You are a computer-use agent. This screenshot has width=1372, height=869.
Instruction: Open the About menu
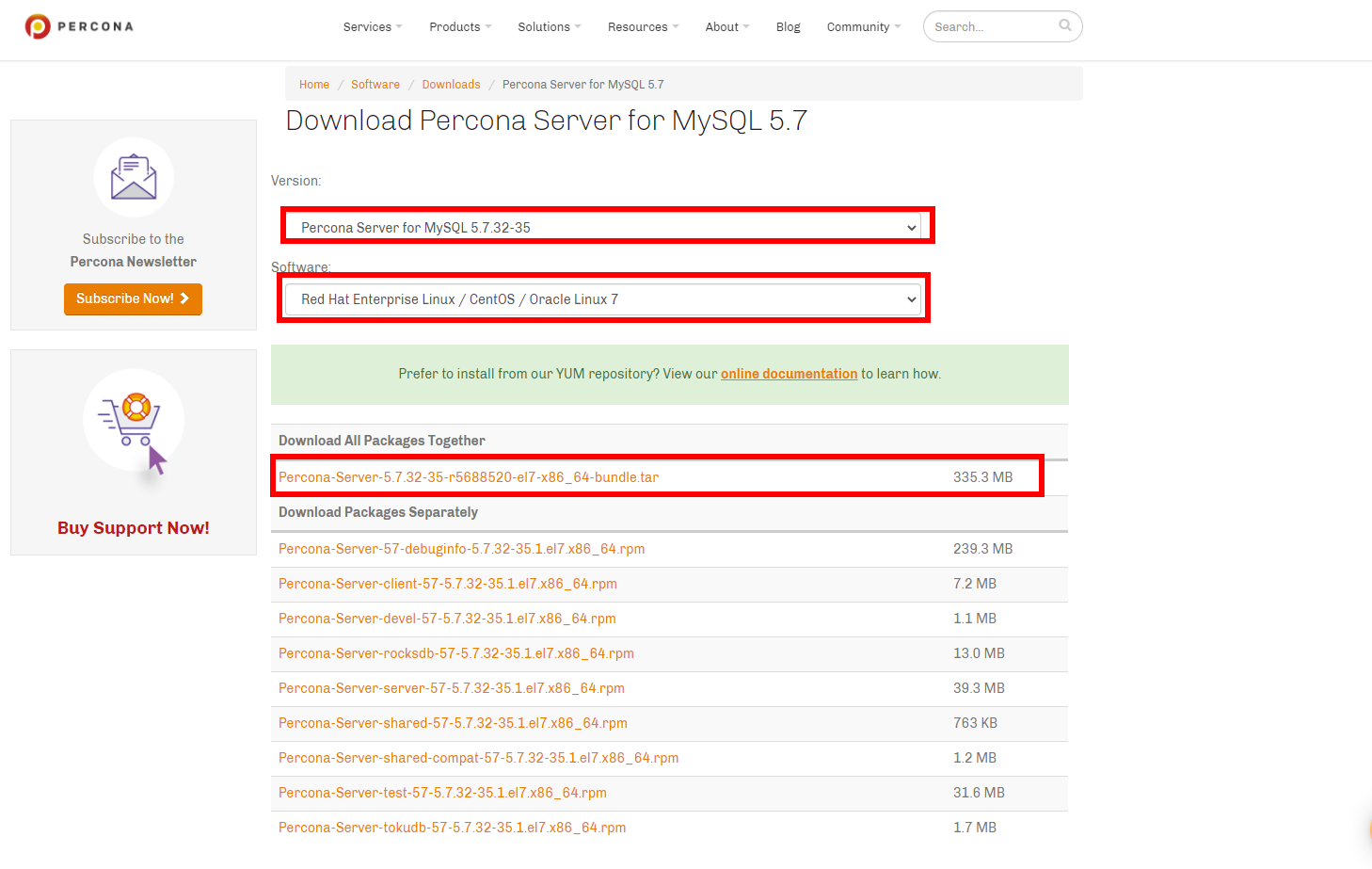(x=722, y=26)
